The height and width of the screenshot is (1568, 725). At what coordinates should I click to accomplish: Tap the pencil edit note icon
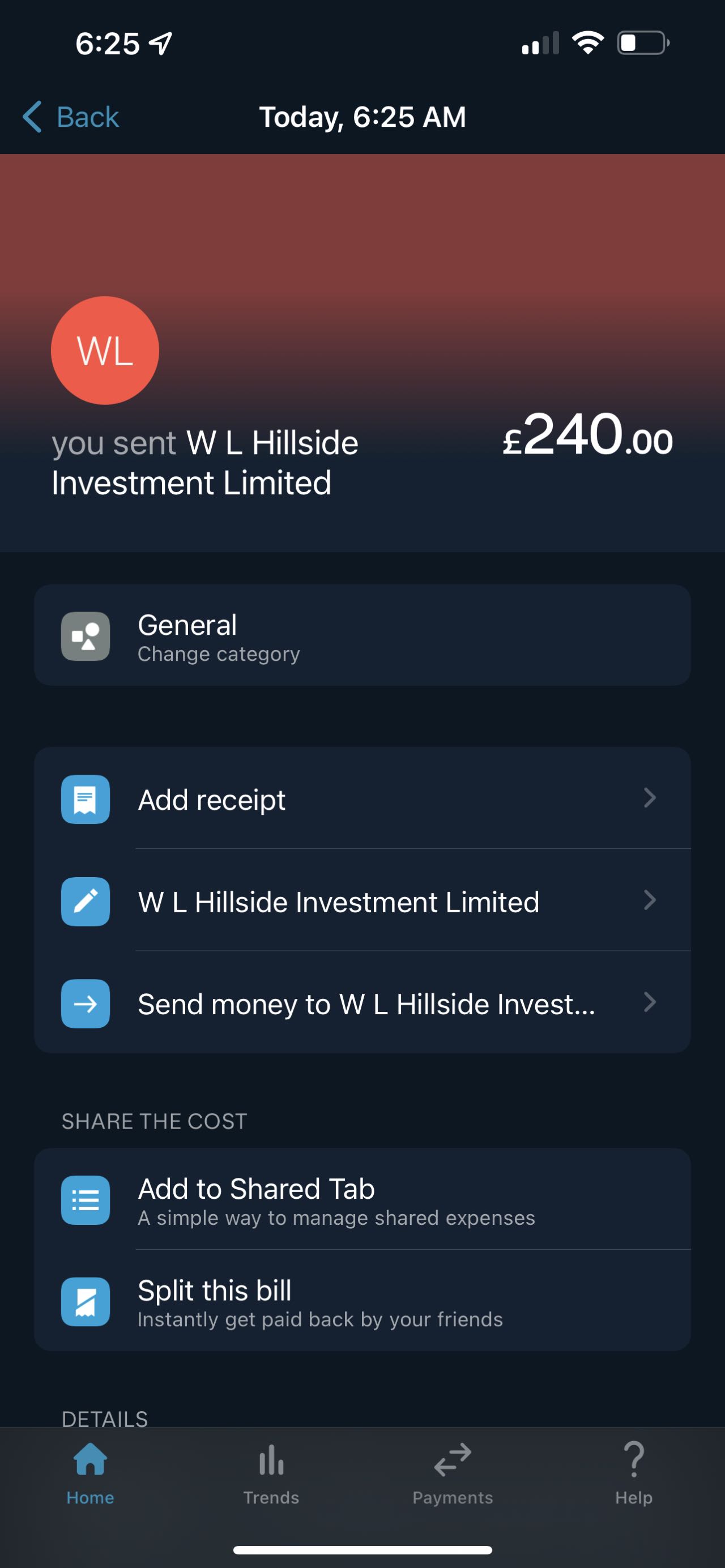(x=86, y=902)
